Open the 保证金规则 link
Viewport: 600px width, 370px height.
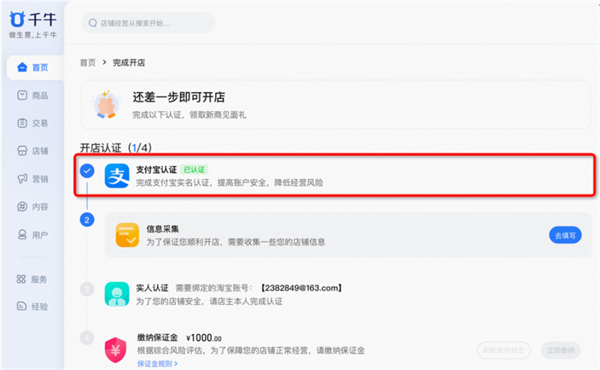(x=157, y=363)
